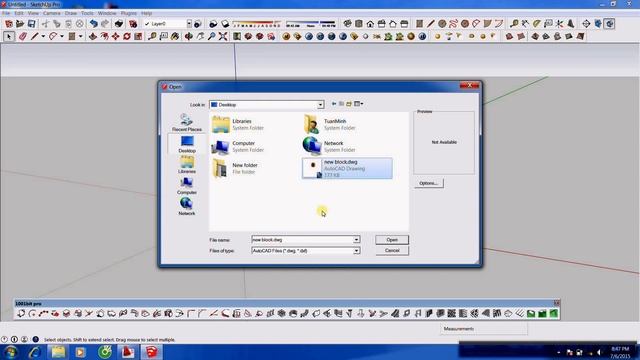Screen dimensions: 640x360
Task: Expand the Layer0 layer dropdown
Action: tap(189, 24)
